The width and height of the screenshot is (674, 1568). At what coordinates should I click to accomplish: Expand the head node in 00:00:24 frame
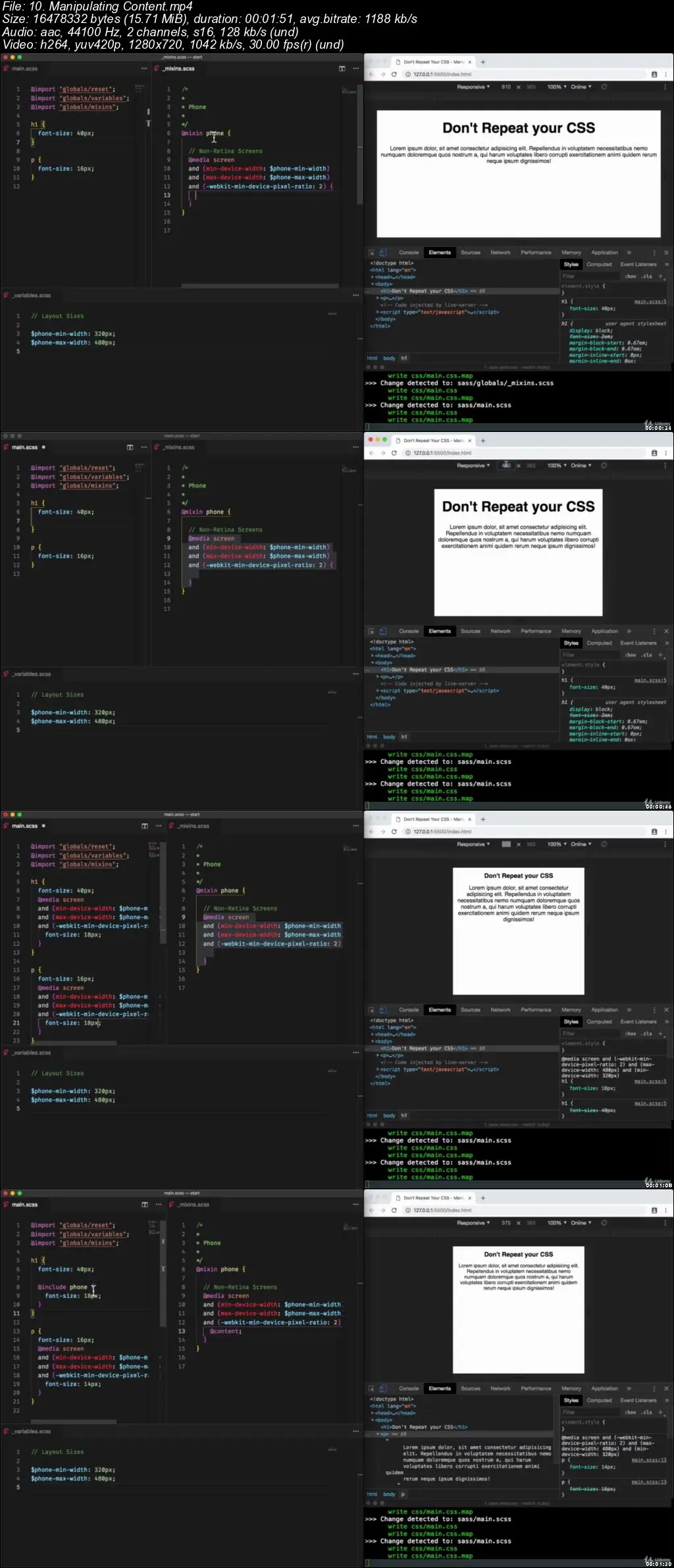coord(373,277)
